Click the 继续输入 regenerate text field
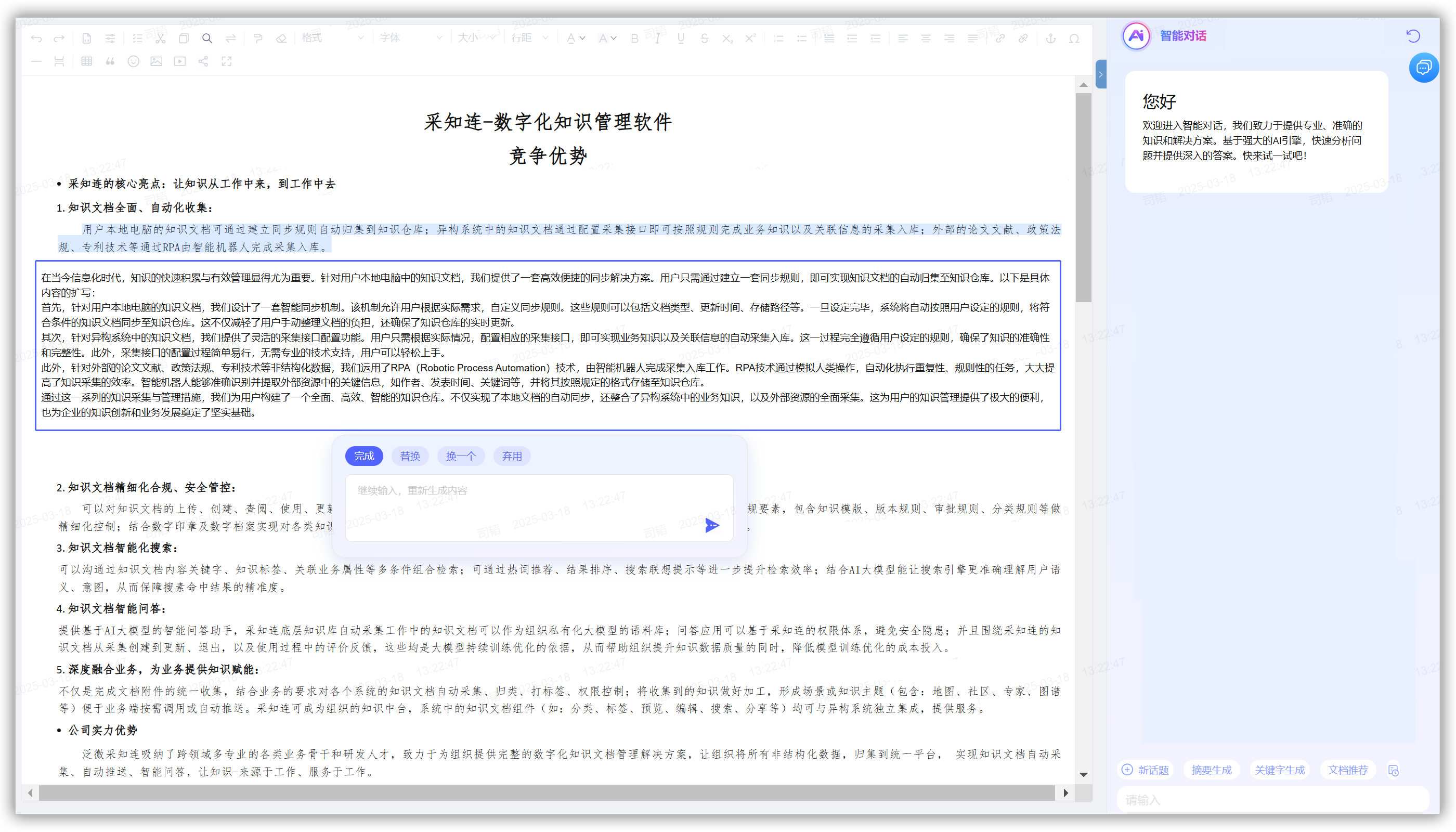The height and width of the screenshot is (832, 1456). tap(539, 508)
